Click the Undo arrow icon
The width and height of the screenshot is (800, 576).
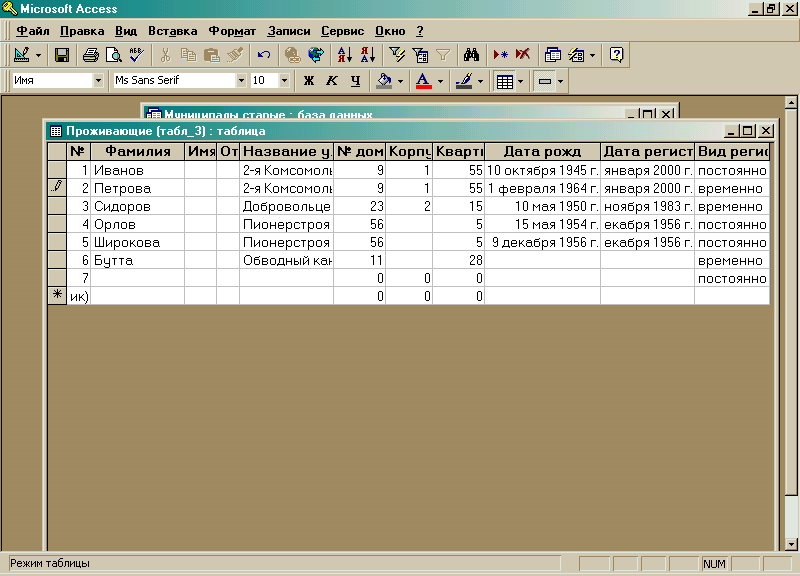point(264,55)
